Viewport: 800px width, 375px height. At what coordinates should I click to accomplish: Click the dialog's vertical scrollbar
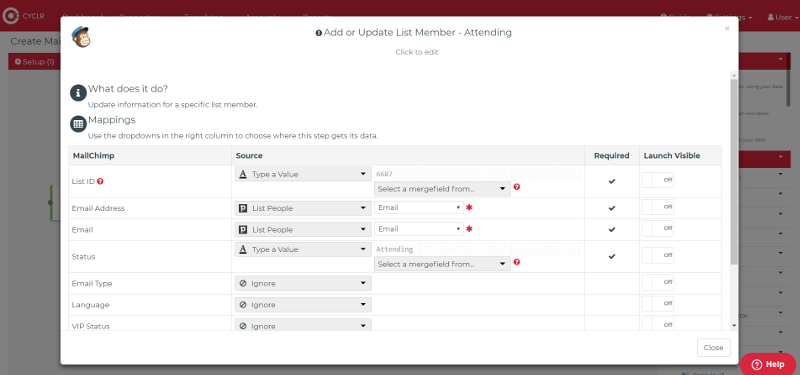click(x=734, y=171)
